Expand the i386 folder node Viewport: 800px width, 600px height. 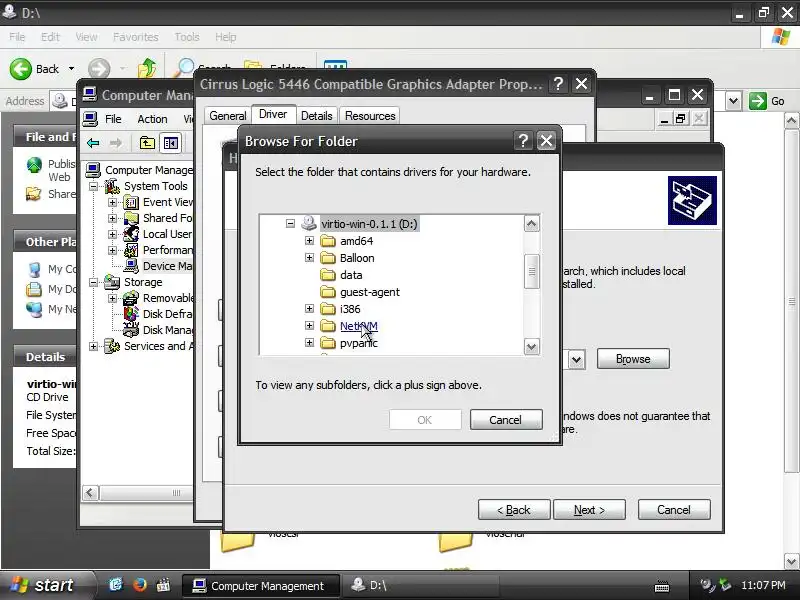(309, 309)
